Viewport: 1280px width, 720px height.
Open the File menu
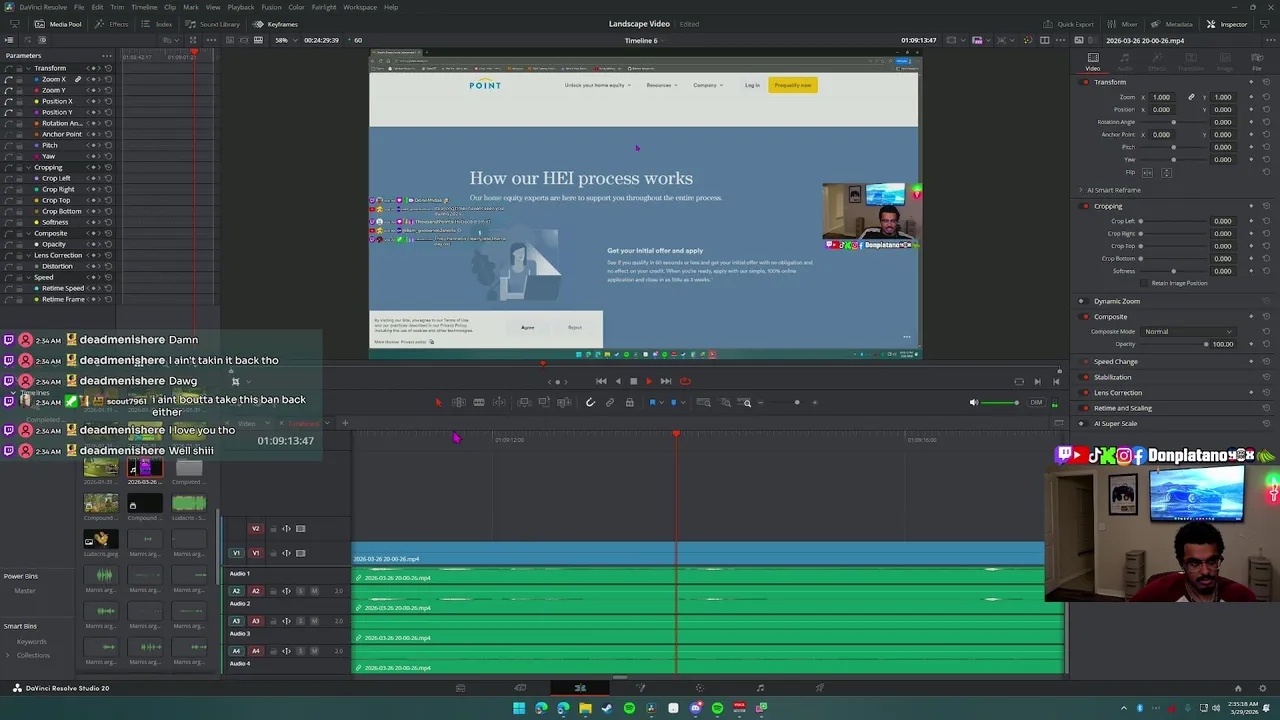pos(79,7)
